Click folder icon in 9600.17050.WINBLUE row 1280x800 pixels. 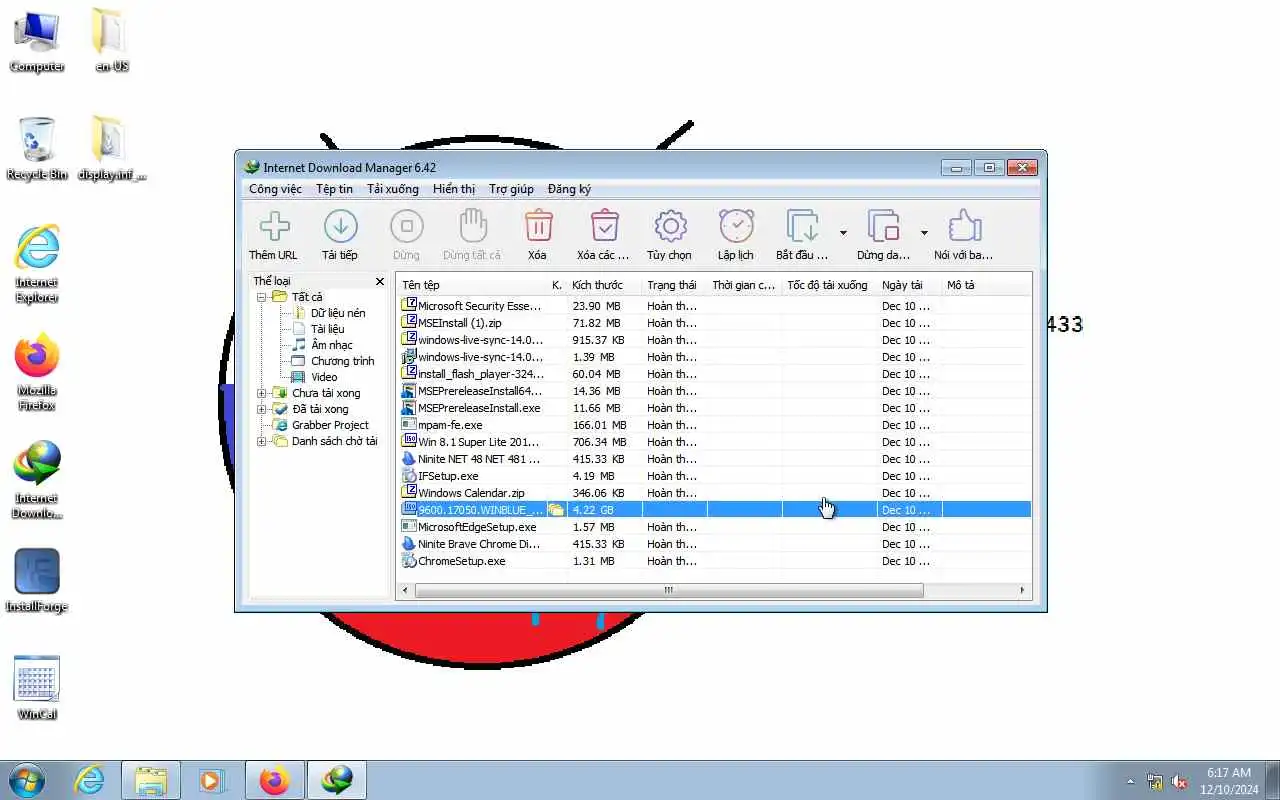556,510
